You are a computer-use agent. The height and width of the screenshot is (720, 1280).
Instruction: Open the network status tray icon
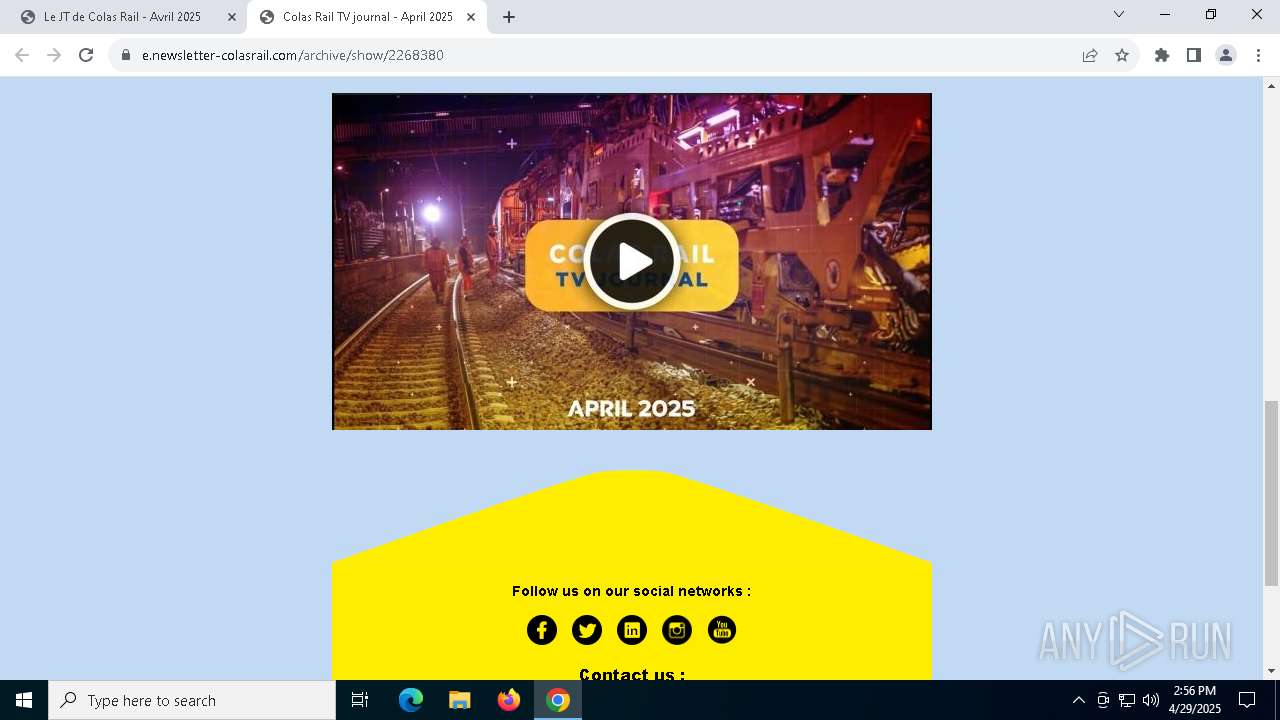coord(1127,700)
